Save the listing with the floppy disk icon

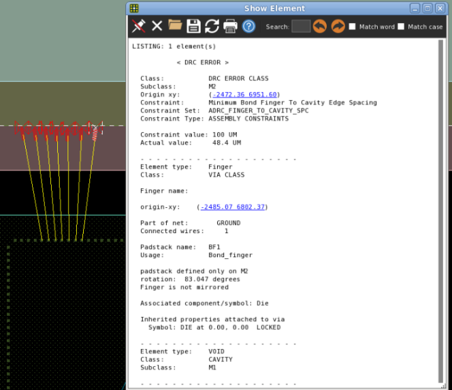click(194, 26)
